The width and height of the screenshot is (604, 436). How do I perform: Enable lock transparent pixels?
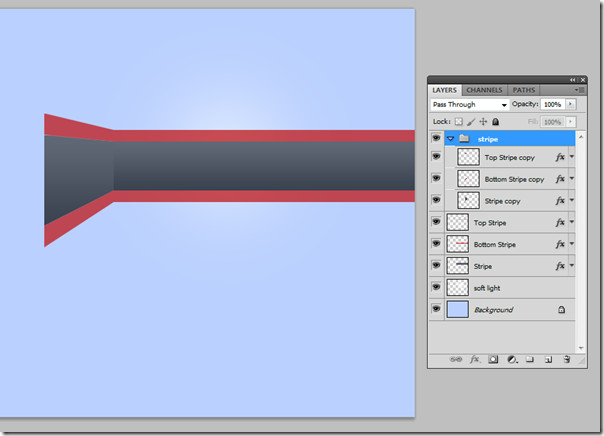point(458,122)
